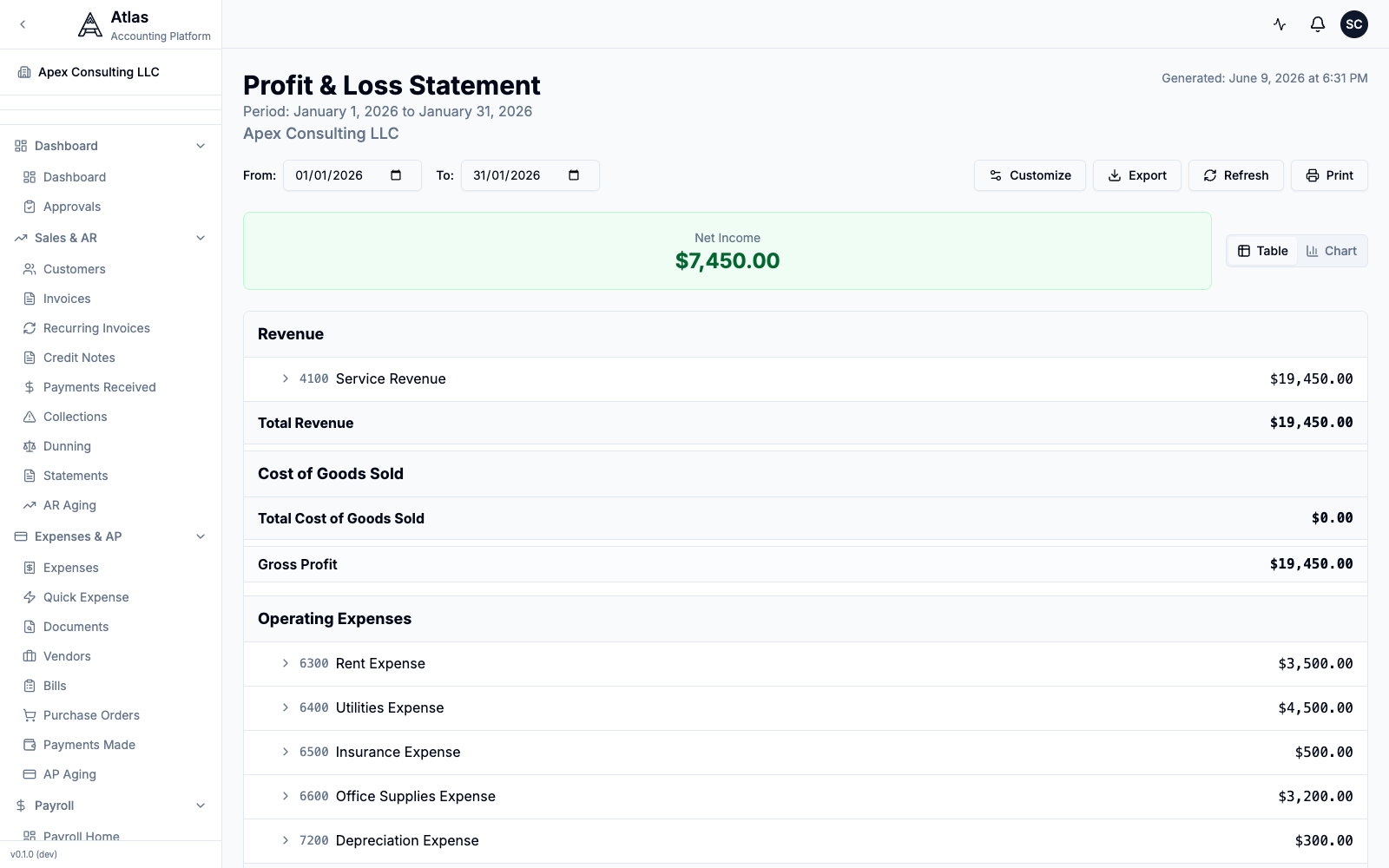Click the $500.00 Insurance Expense amount

point(1324,752)
